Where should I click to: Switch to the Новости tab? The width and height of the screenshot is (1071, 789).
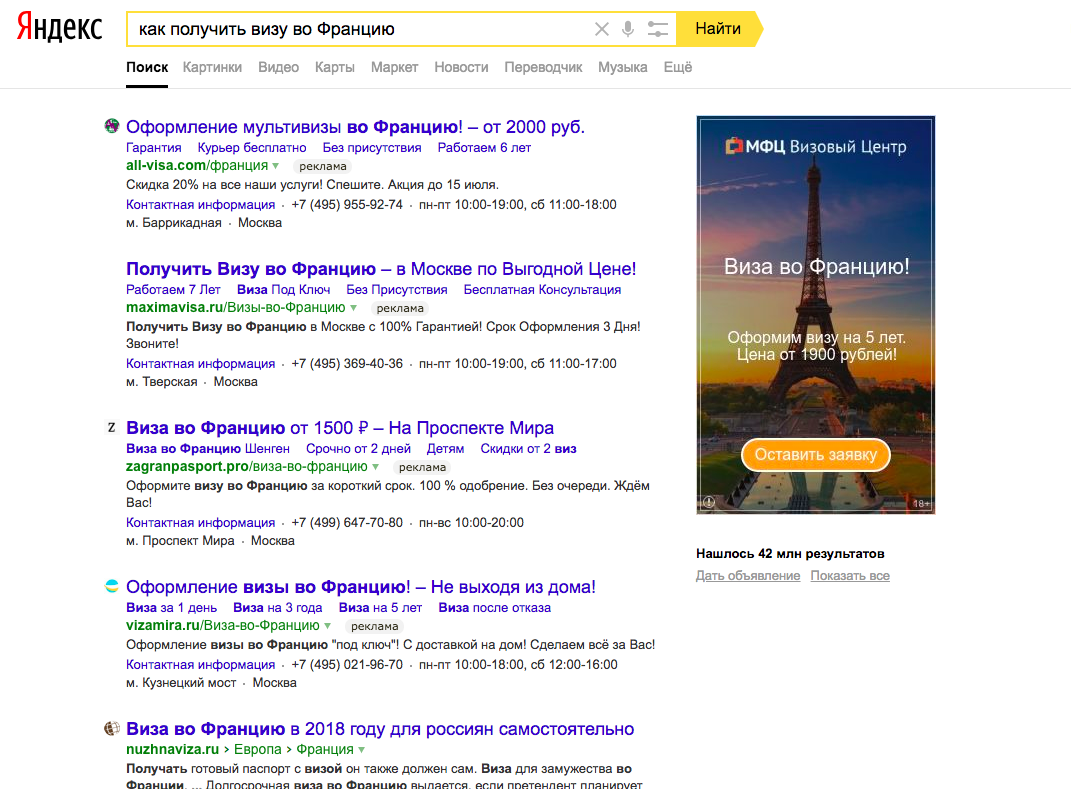[461, 67]
